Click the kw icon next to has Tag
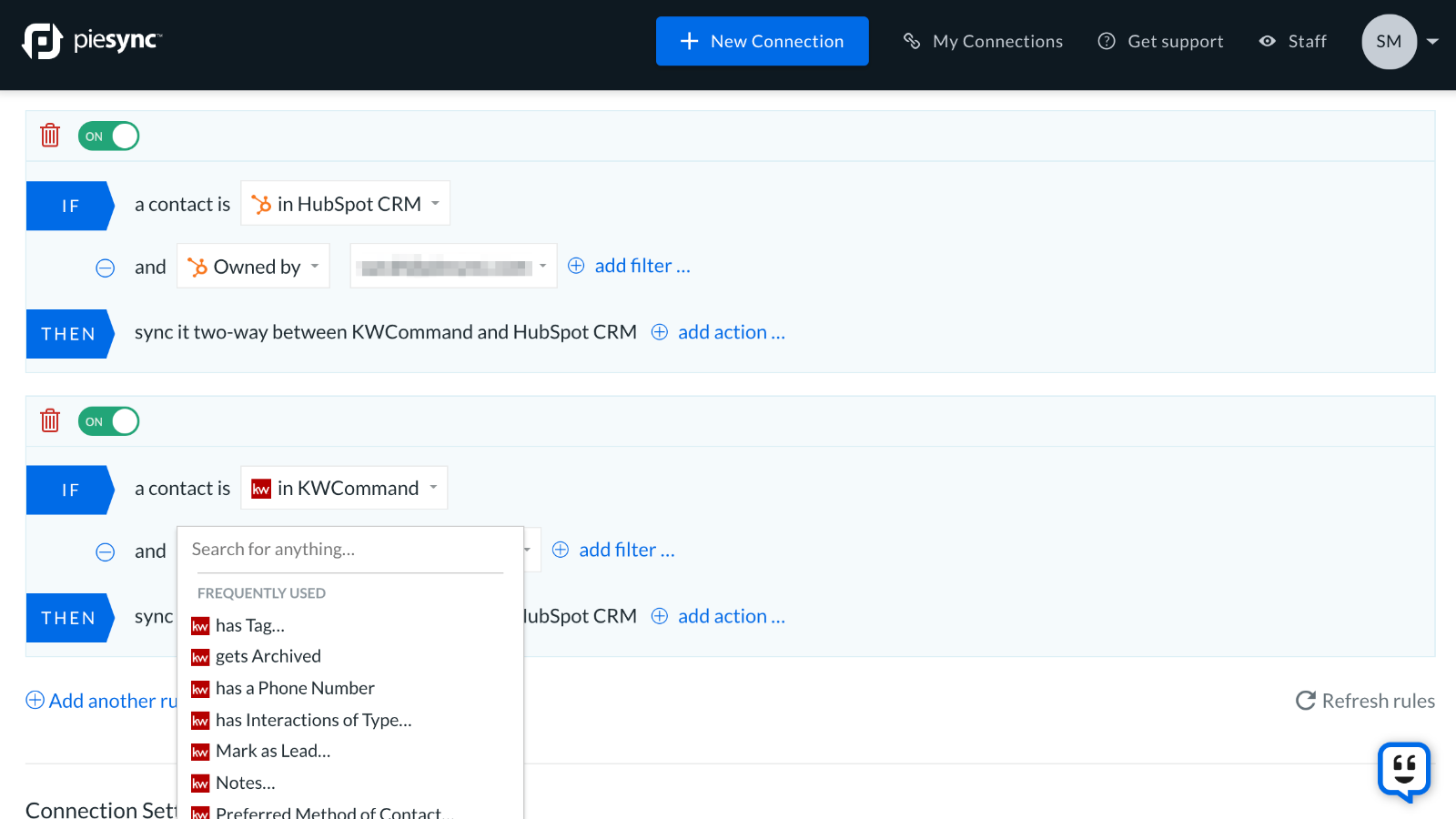This screenshot has height=819, width=1456. tap(200, 626)
